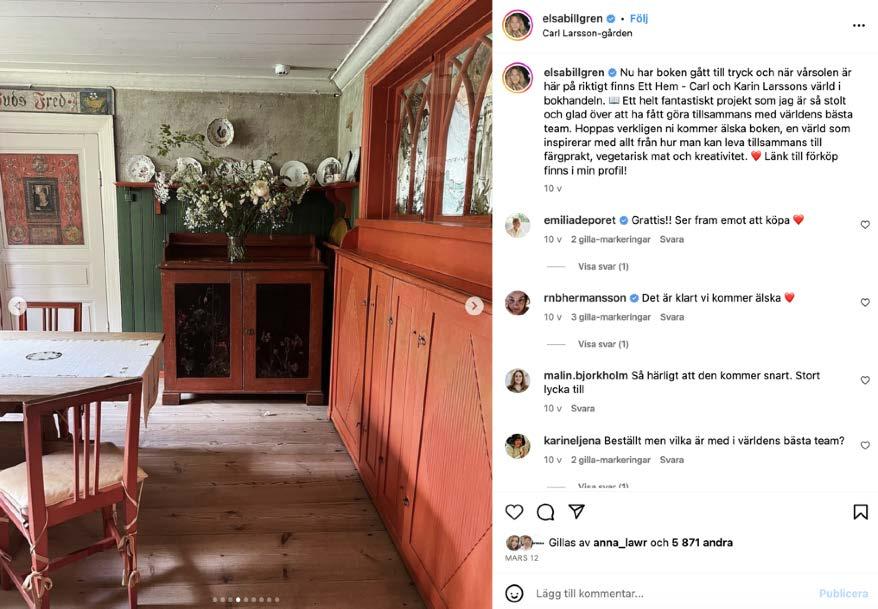Click Publicera to post comment
Image resolution: width=878 pixels, height=609 pixels.
843,593
